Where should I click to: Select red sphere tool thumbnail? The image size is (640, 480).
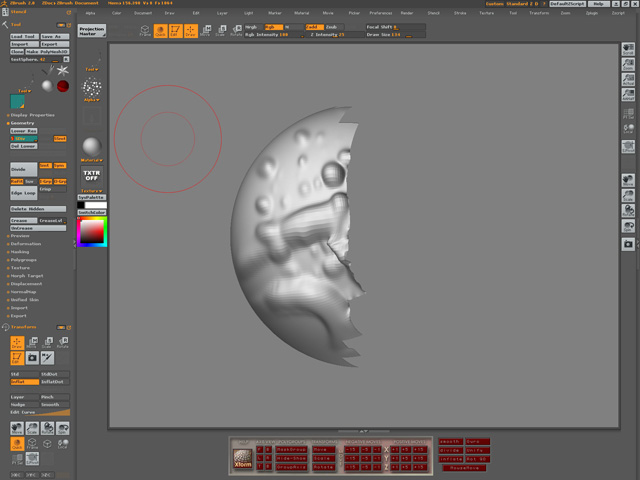coord(63,86)
